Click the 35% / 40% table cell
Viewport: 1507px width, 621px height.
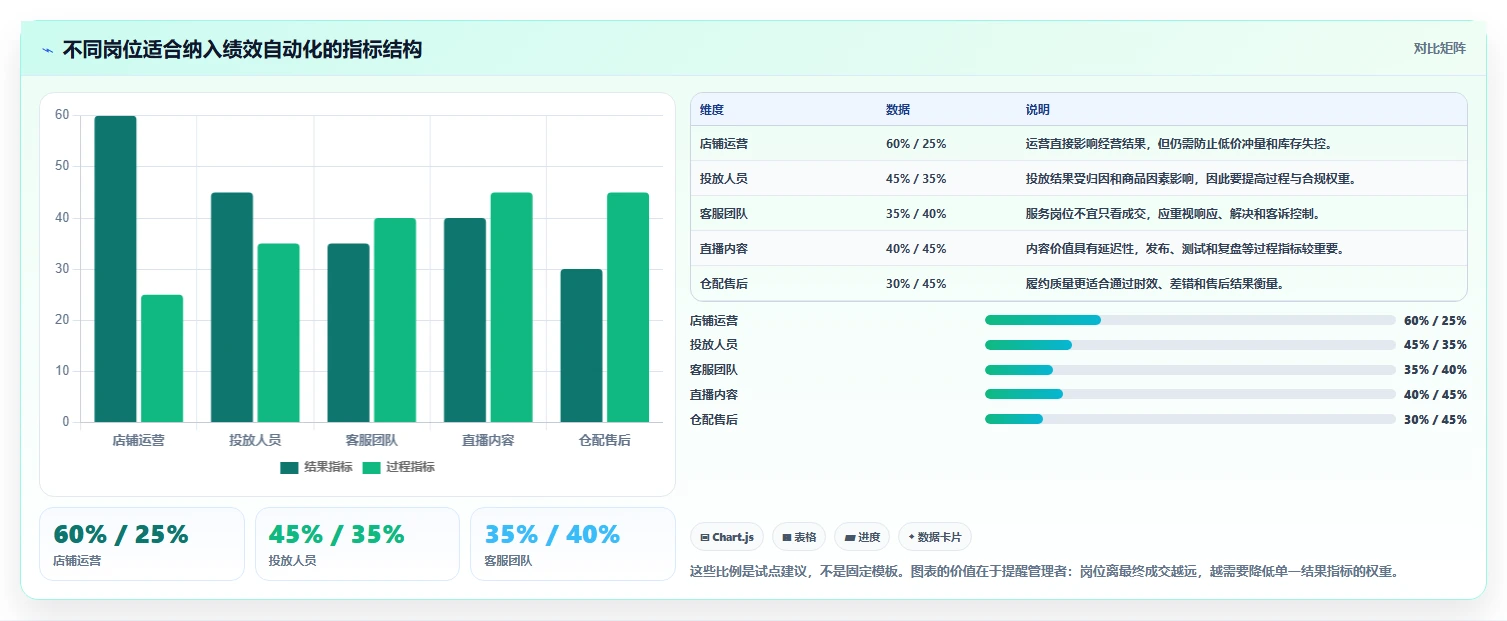pos(916,214)
